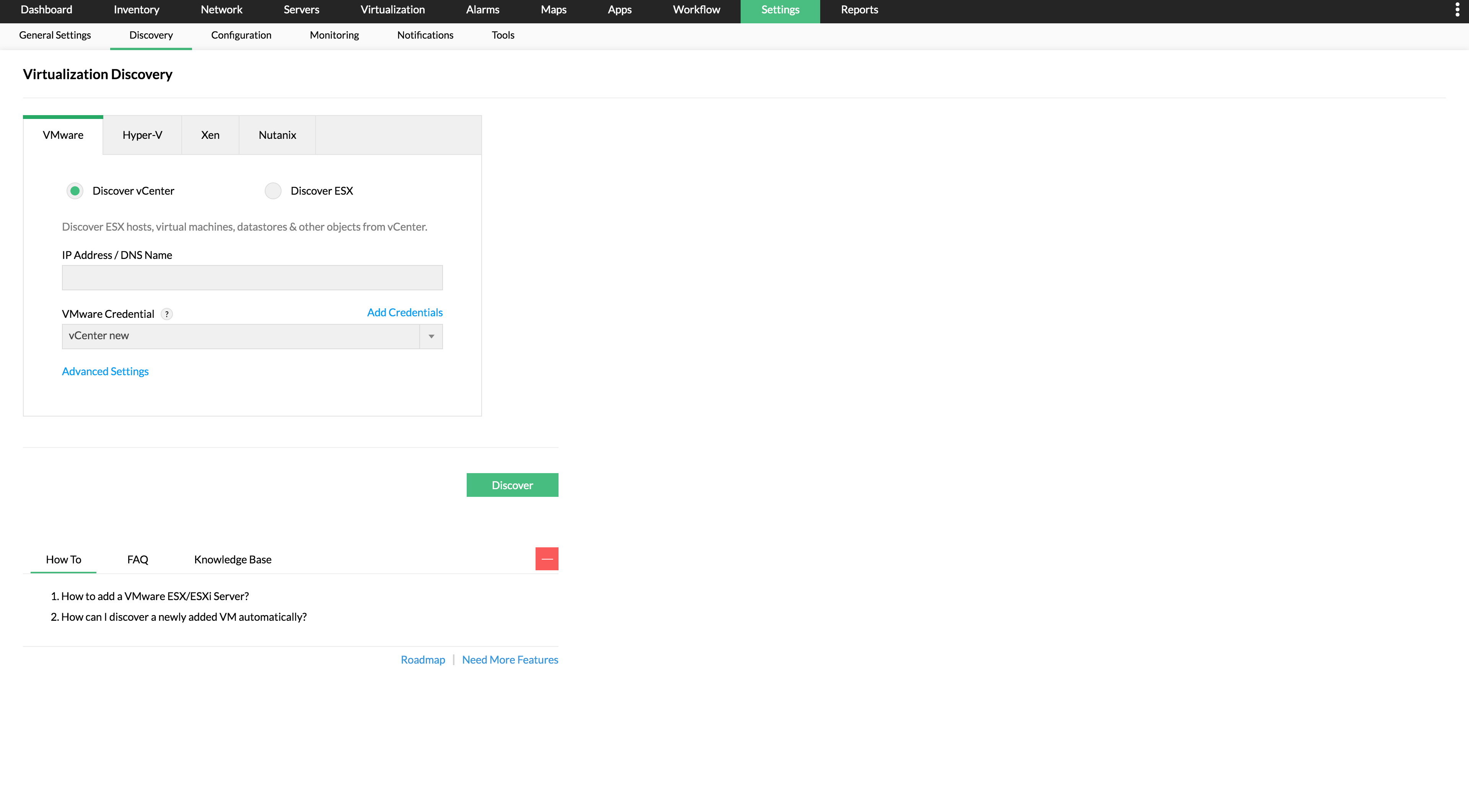Image resolution: width=1469 pixels, height=812 pixels.
Task: Click the Add Credentials link
Action: (404, 312)
